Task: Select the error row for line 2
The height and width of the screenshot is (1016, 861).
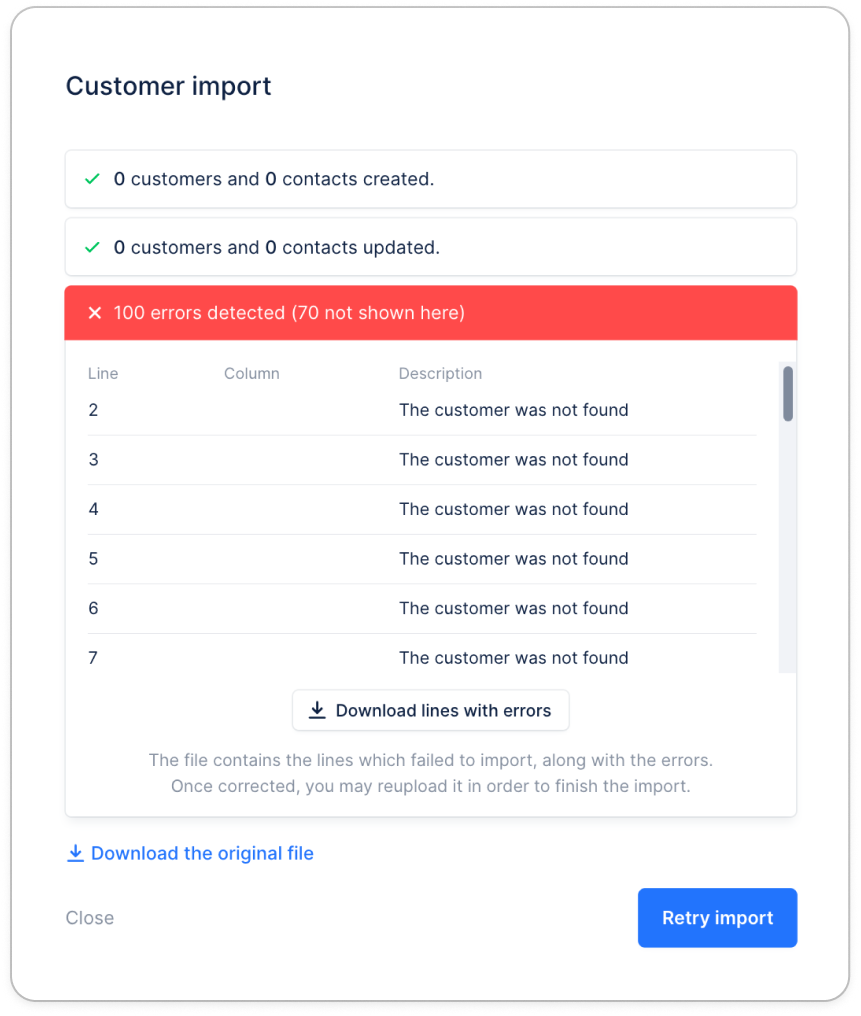Action: click(422, 410)
